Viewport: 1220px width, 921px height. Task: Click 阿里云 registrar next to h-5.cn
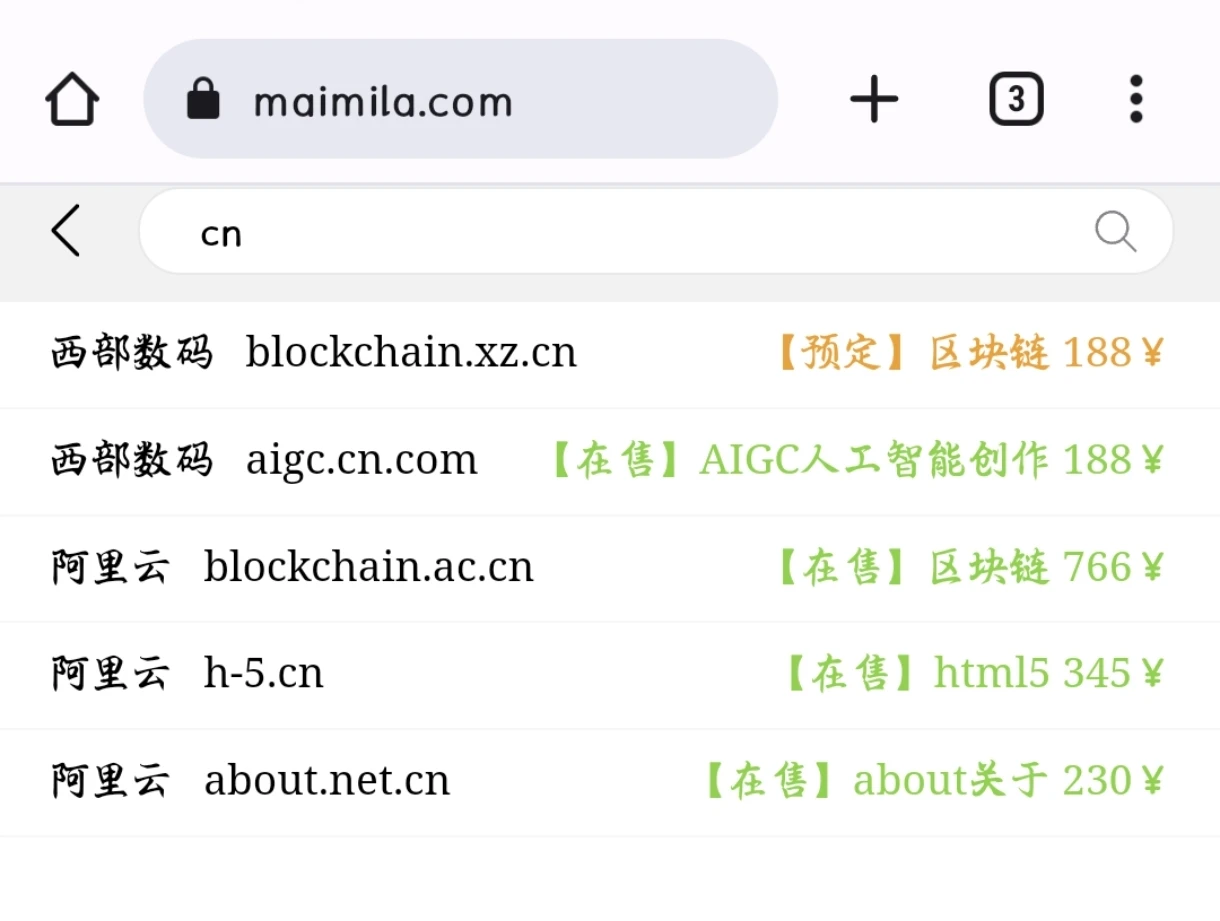click(110, 674)
